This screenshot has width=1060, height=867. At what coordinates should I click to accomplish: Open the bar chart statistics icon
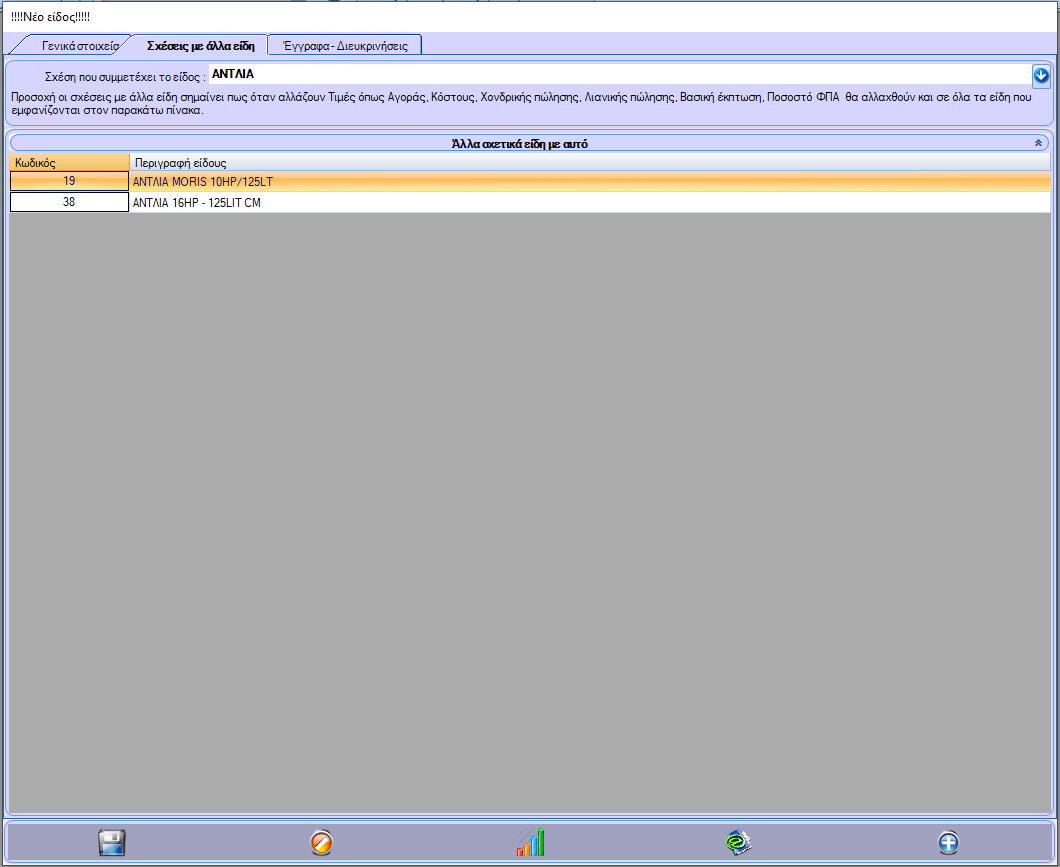(530, 843)
